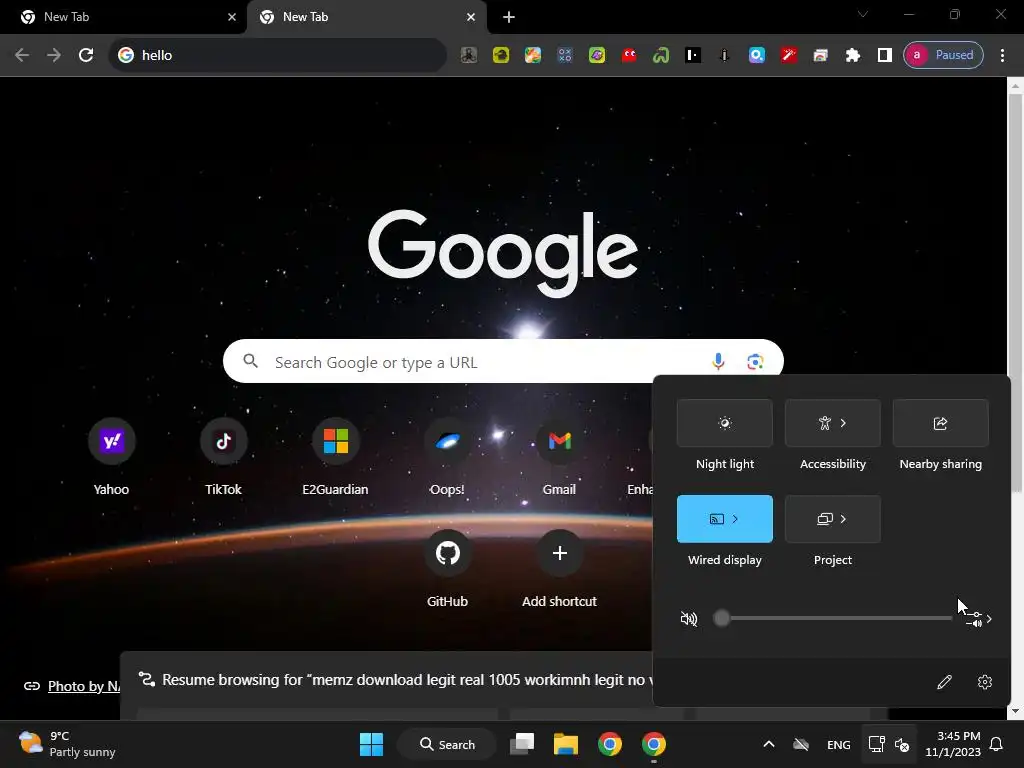
Task: Close the first New Tab
Action: pos(232,17)
